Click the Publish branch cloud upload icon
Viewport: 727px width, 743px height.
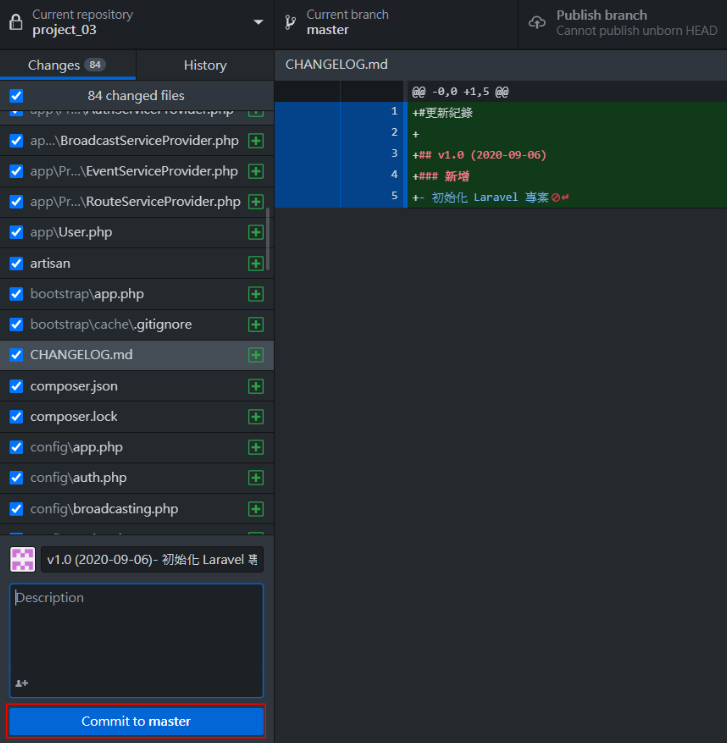click(537, 22)
